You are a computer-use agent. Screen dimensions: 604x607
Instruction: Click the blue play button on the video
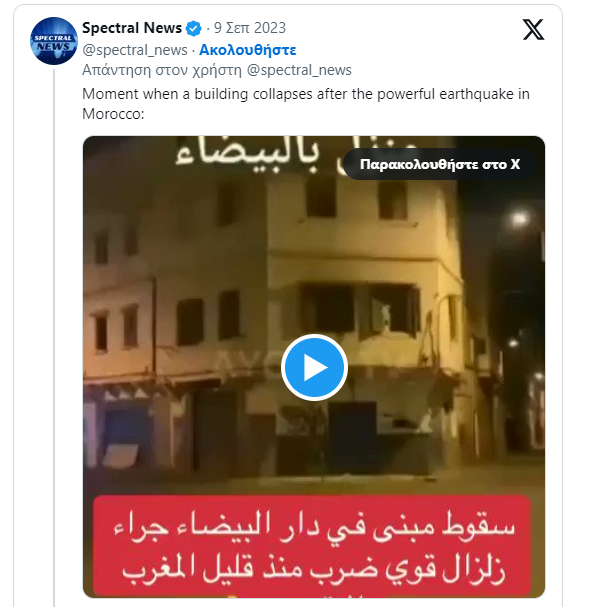pyautogui.click(x=314, y=367)
